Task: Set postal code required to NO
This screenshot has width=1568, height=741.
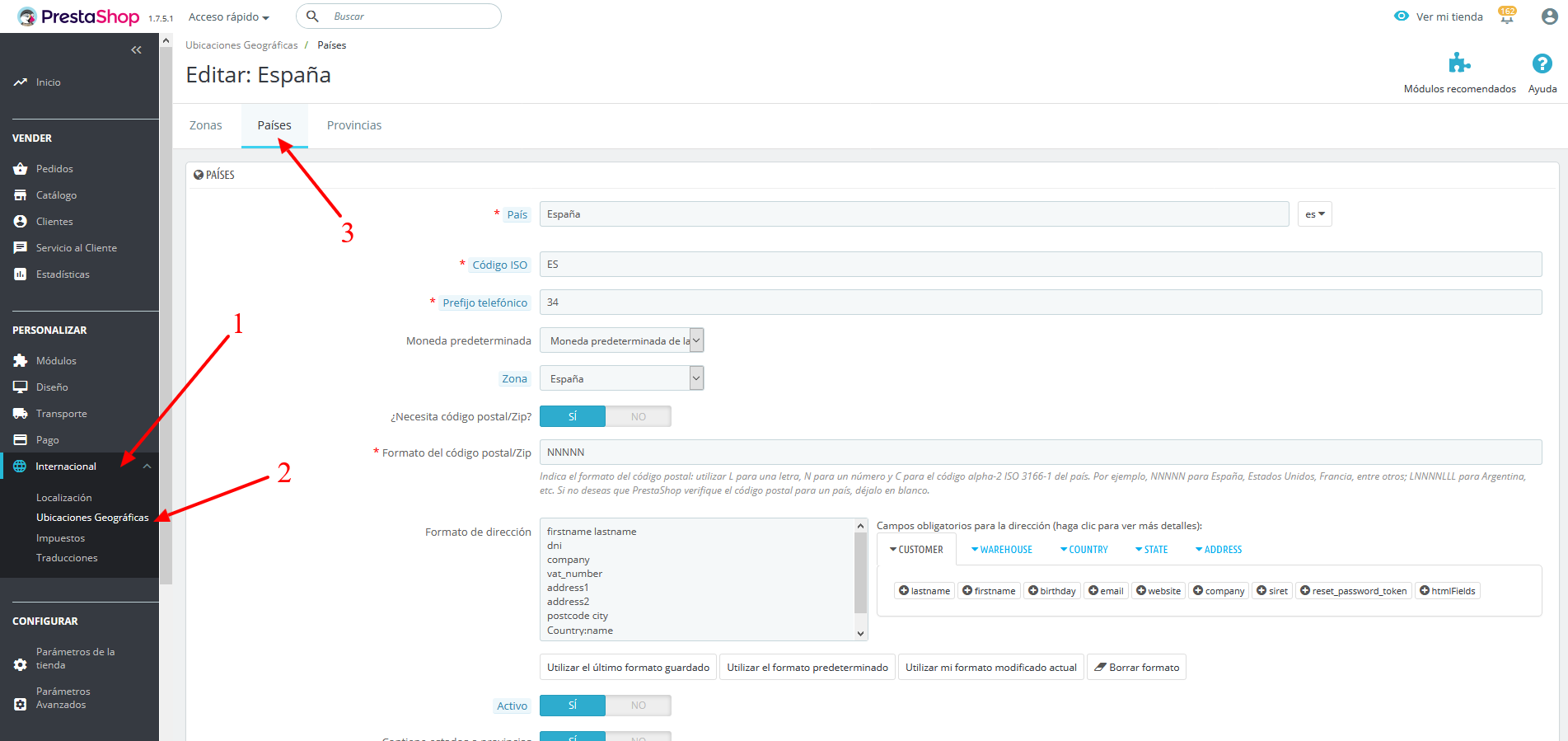Action: coord(639,417)
